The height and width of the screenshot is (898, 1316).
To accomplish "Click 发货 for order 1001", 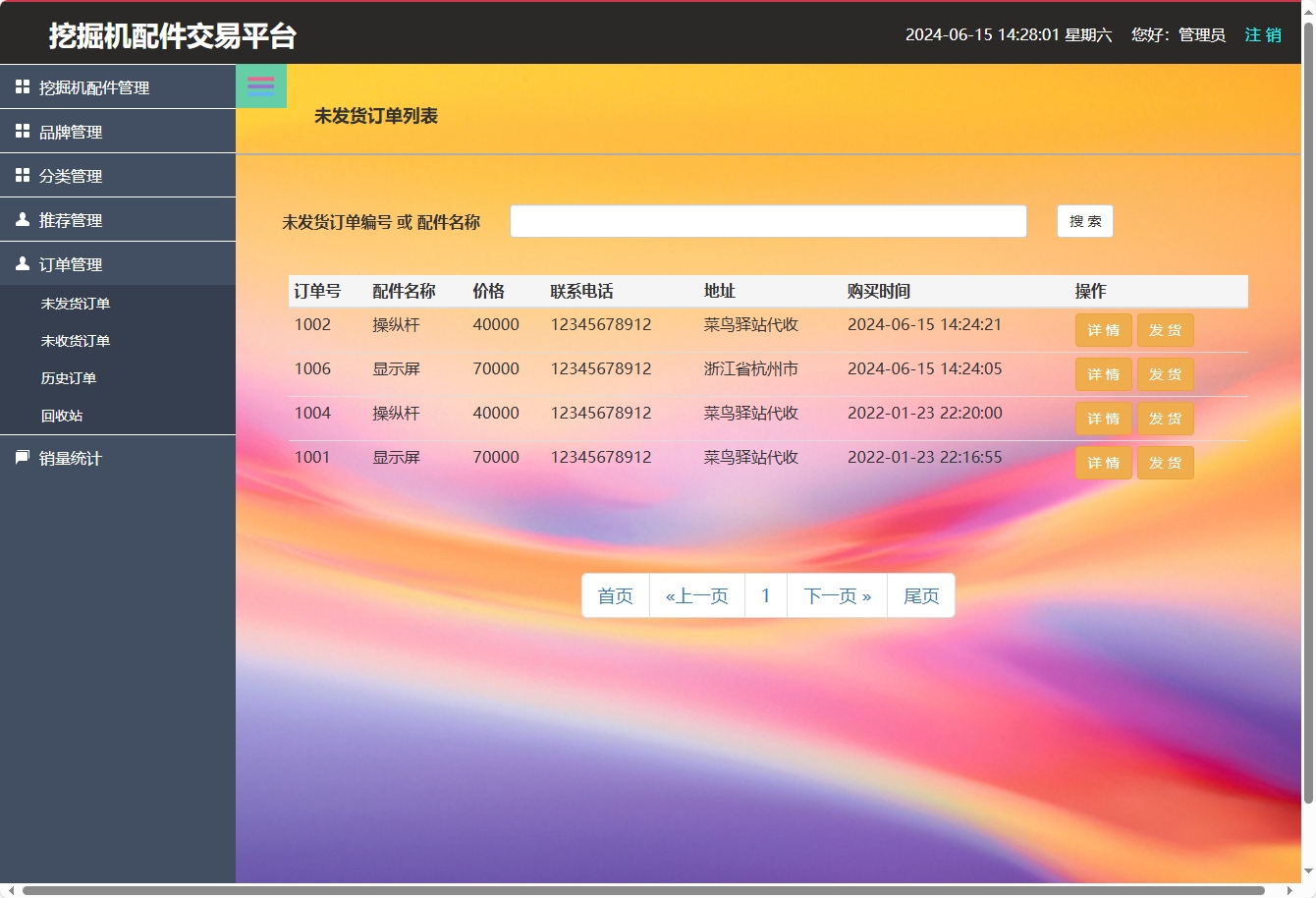I will [1166, 462].
